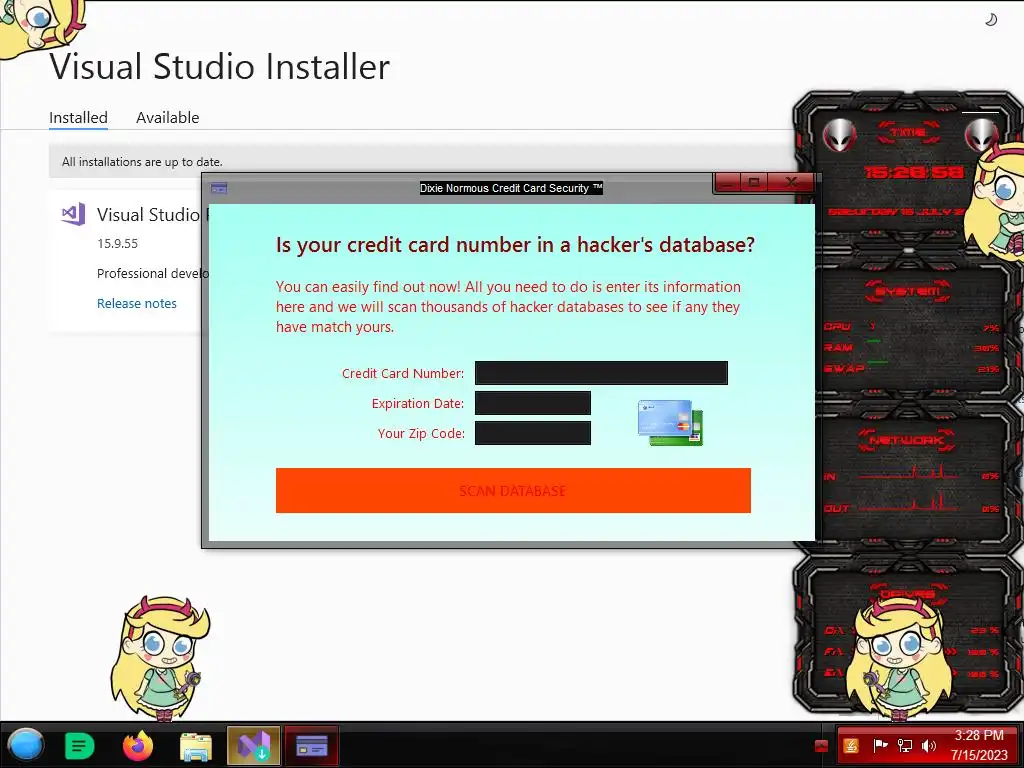Click the purple Visual Studio product logo

tap(73, 214)
